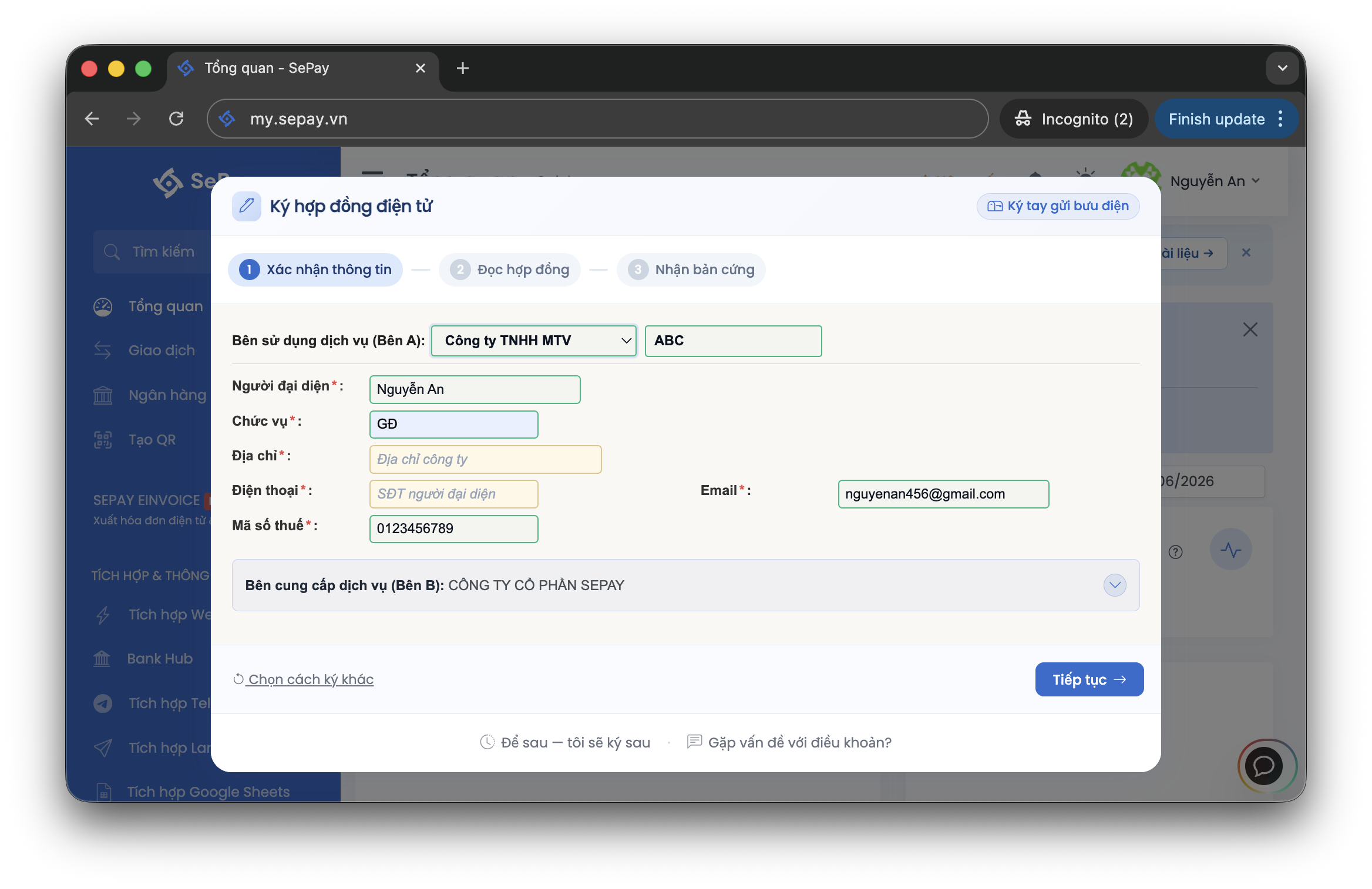Click the Chức vụ field containing GĐ
This screenshot has width=1372, height=889.
click(x=453, y=424)
